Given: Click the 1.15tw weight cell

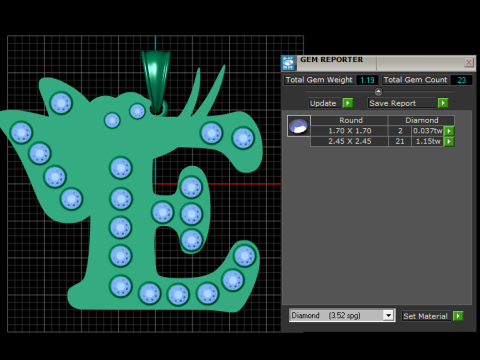Looking at the screenshot, I should pos(428,141).
